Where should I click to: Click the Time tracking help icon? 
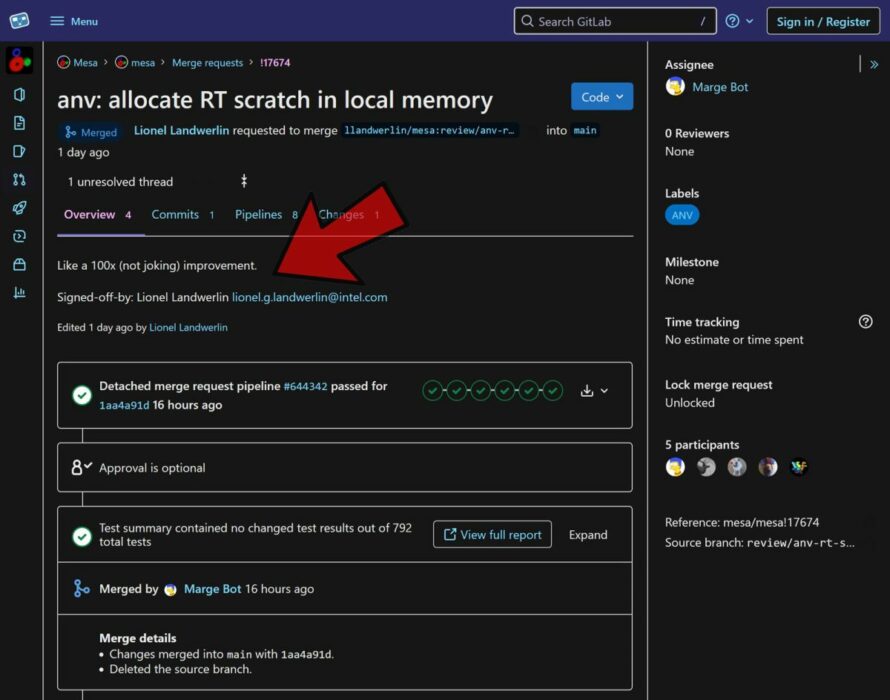866,321
